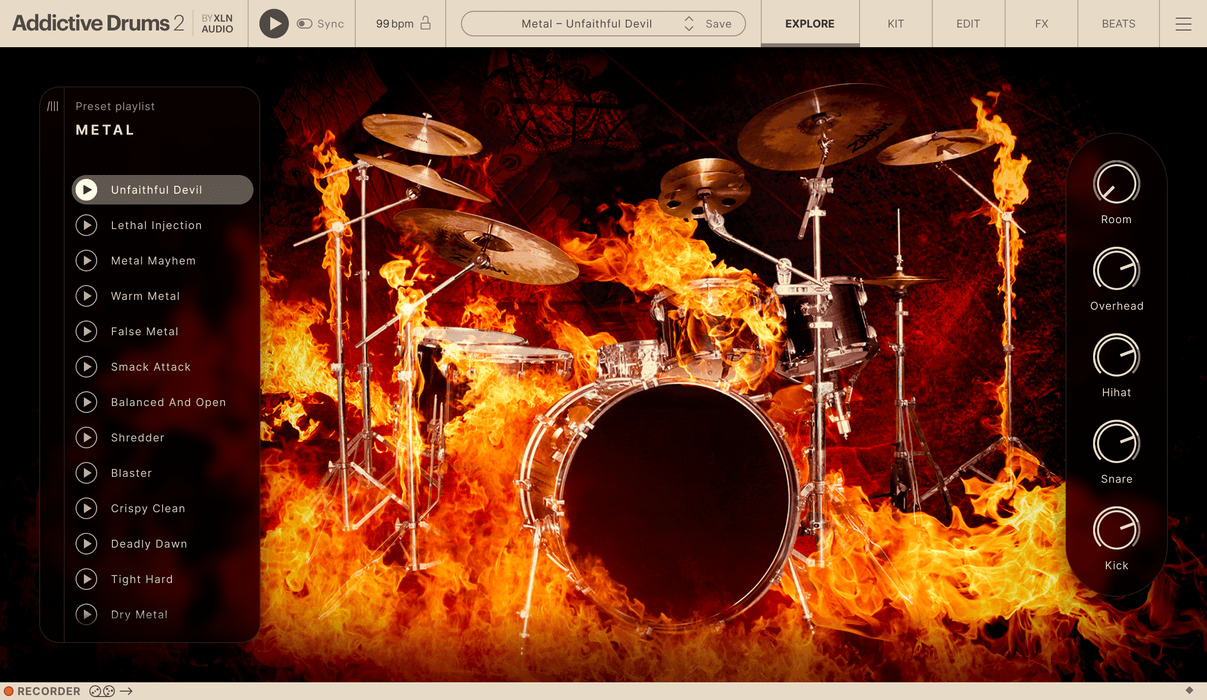This screenshot has height=700, width=1207.
Task: Select the Crispy Clean preset name
Action: point(148,509)
